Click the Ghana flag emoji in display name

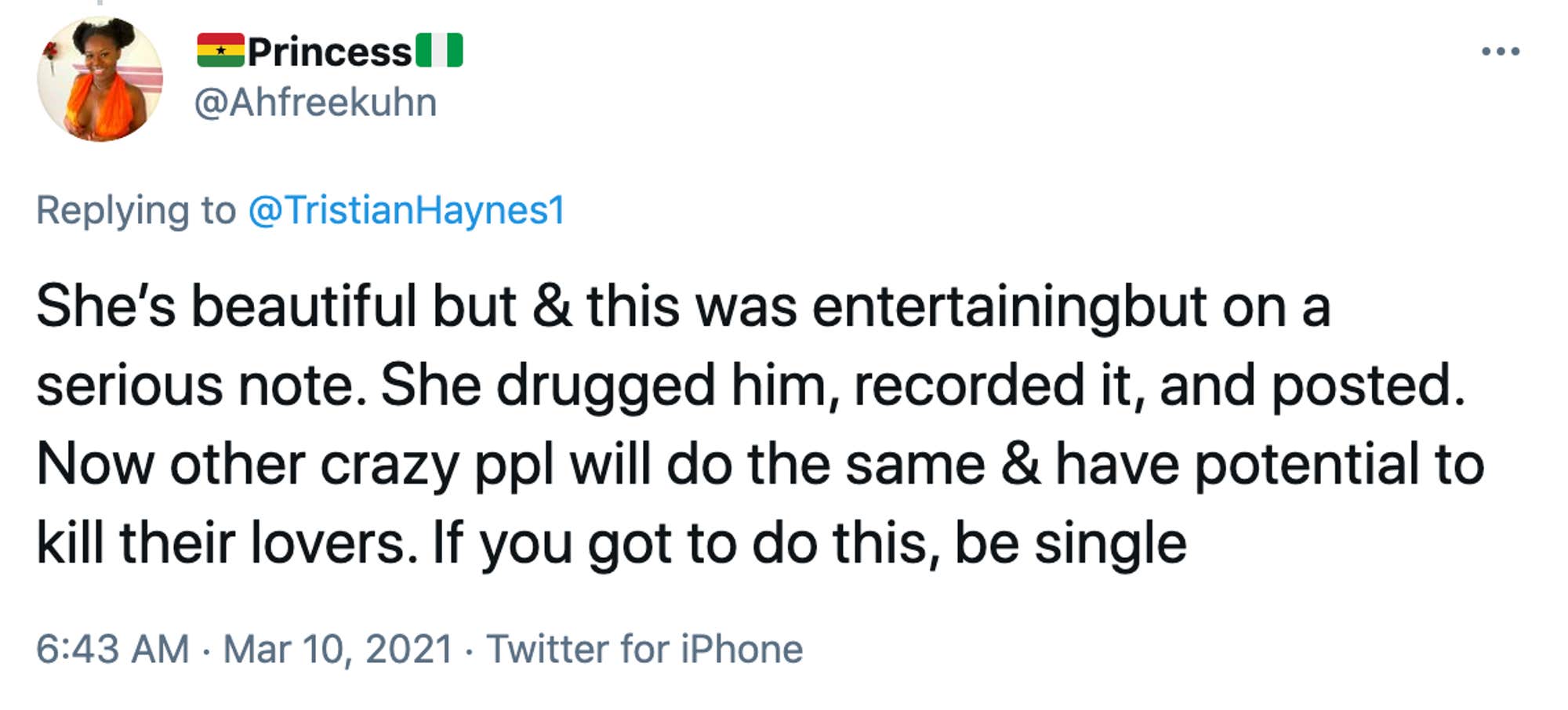pos(223,49)
